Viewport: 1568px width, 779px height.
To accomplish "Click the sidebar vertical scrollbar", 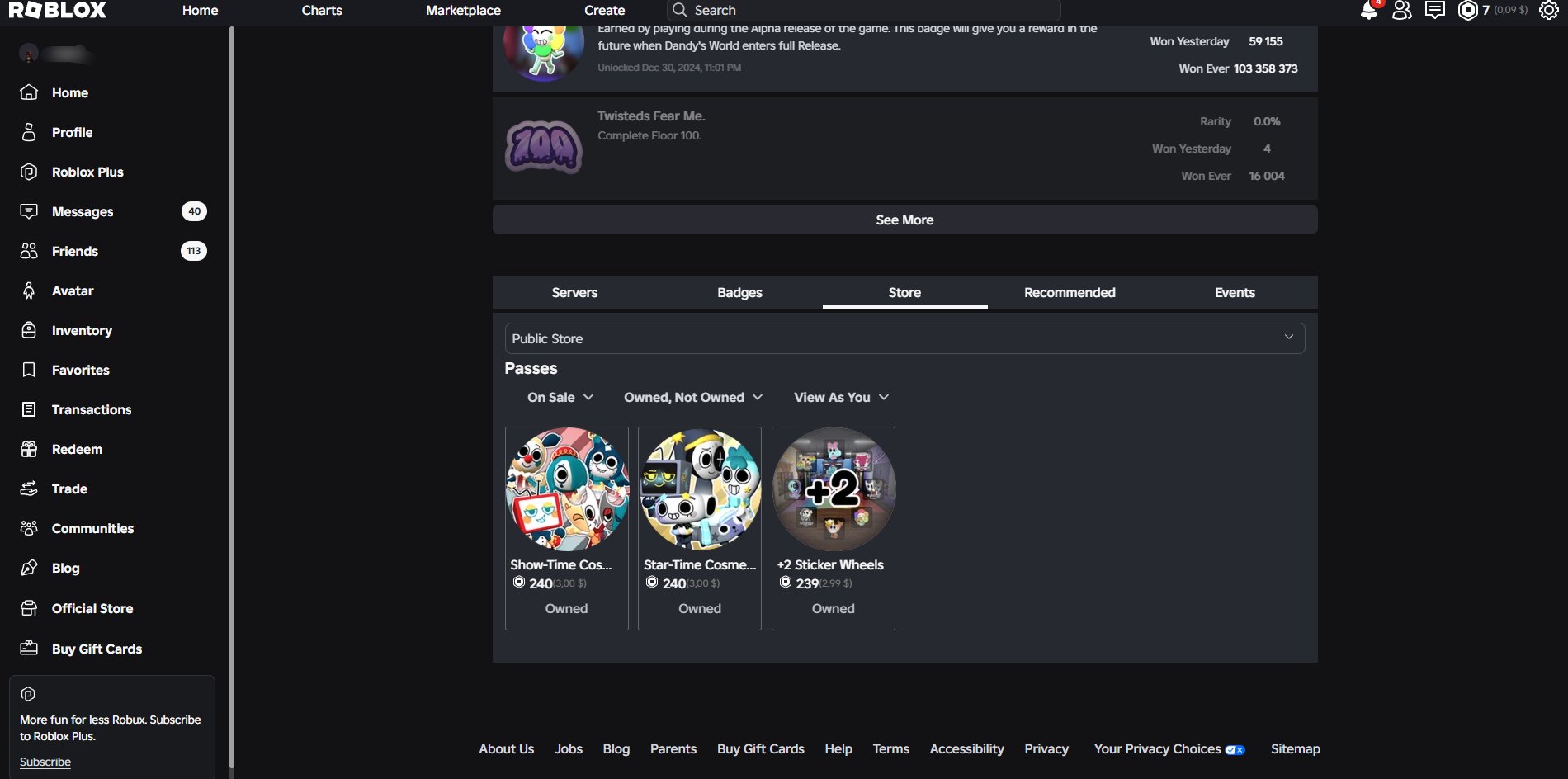I will 232,396.
